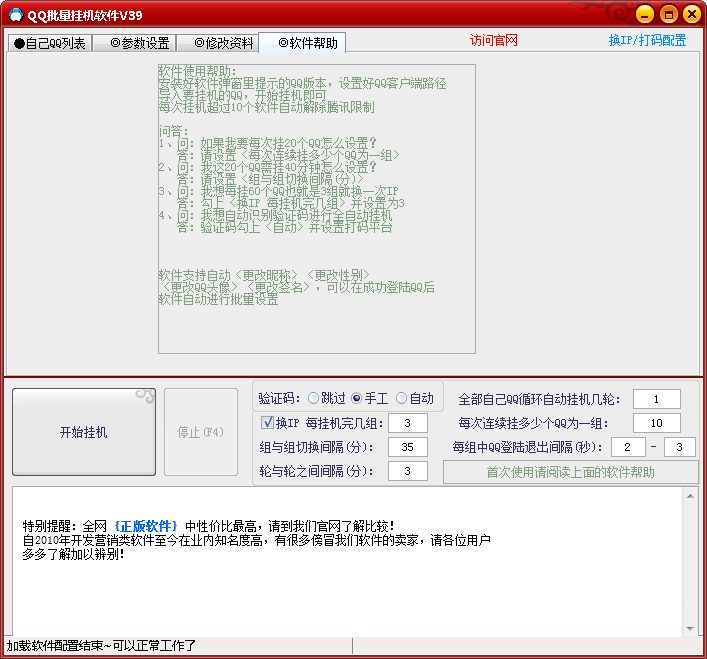
Task: Click the 组与组切换间隔(分) field showing 35
Action: 408,447
